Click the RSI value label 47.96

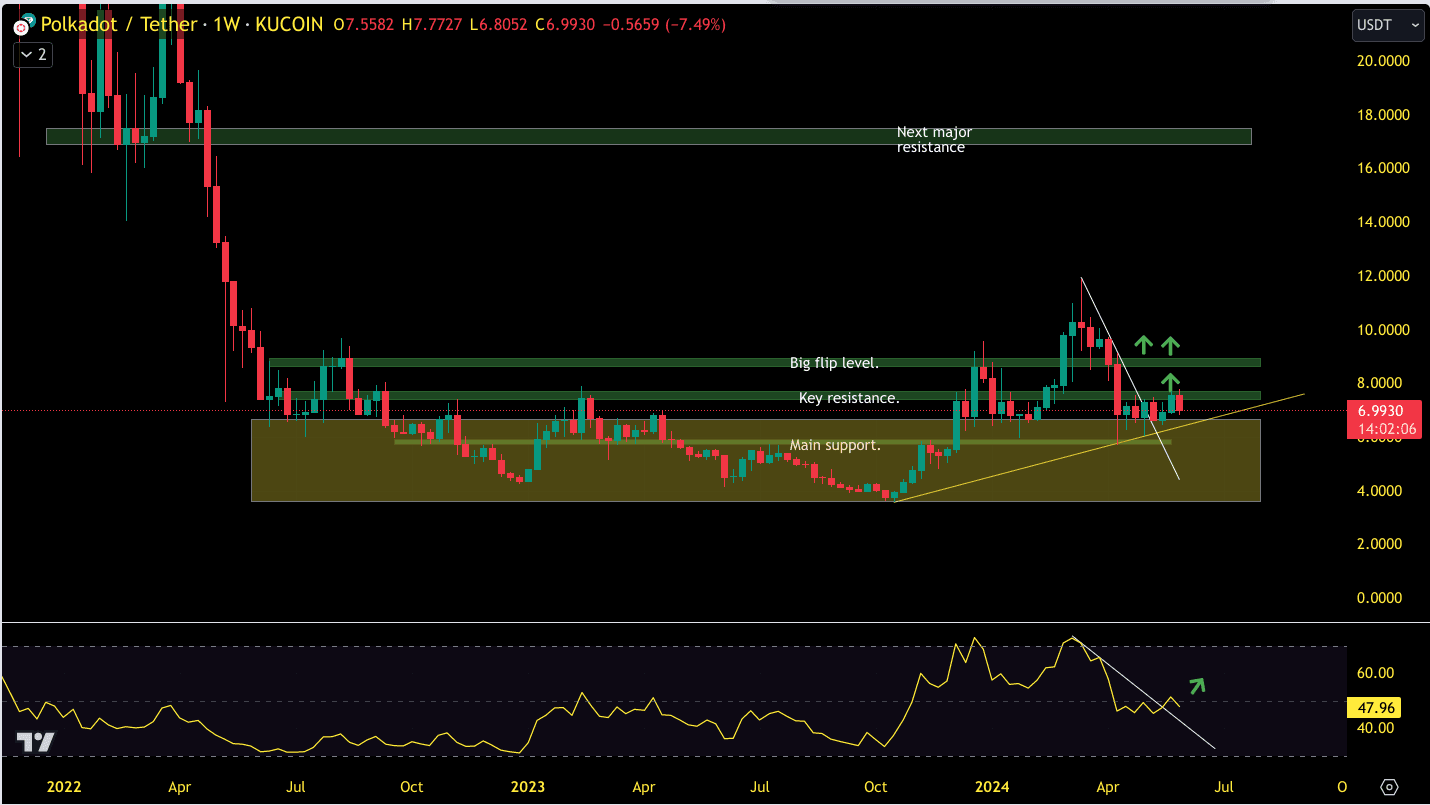1374,708
